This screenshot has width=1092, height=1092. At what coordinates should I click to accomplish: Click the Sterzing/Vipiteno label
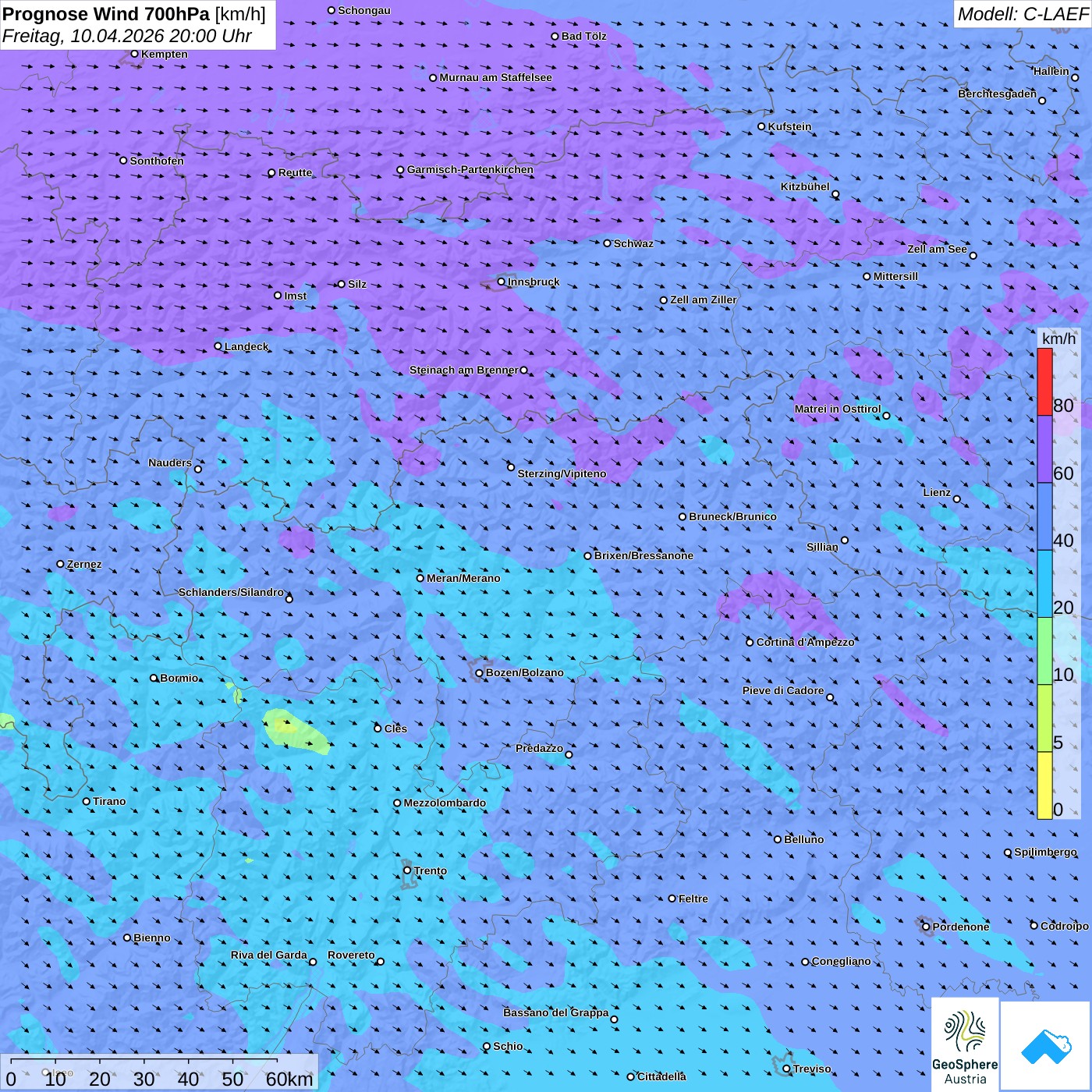pos(562,473)
